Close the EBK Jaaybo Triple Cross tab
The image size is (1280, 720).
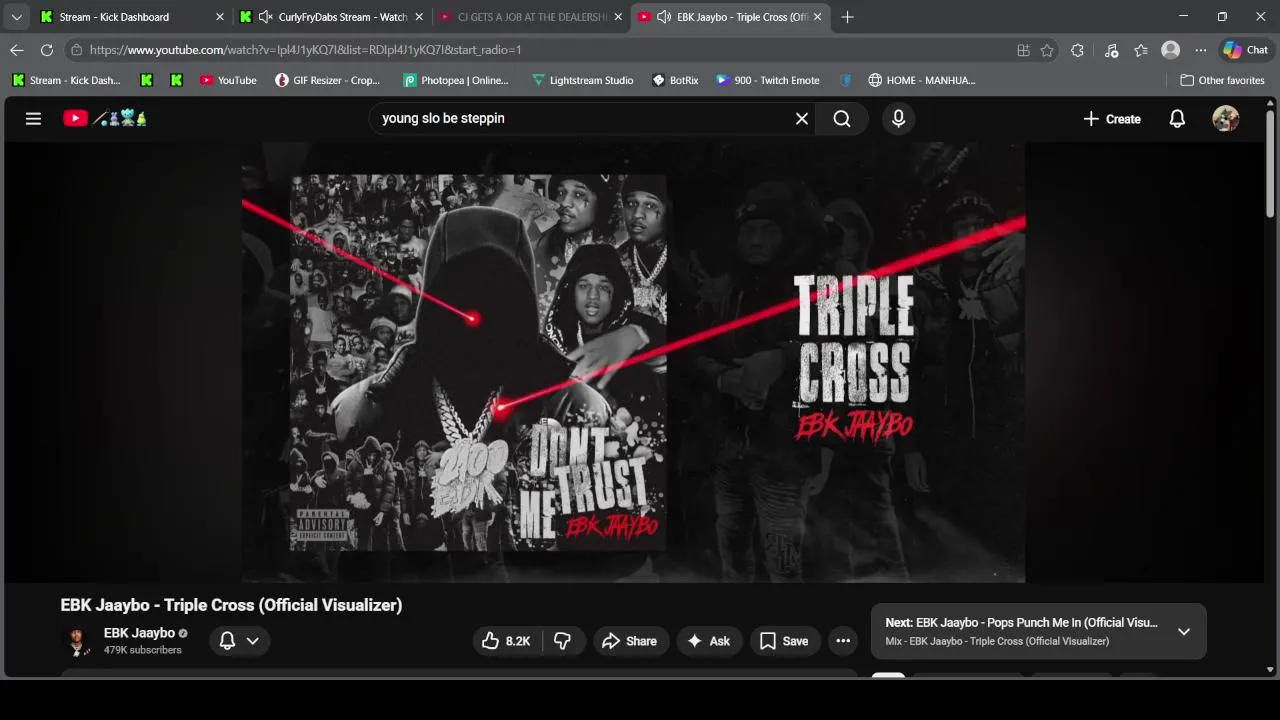(817, 17)
